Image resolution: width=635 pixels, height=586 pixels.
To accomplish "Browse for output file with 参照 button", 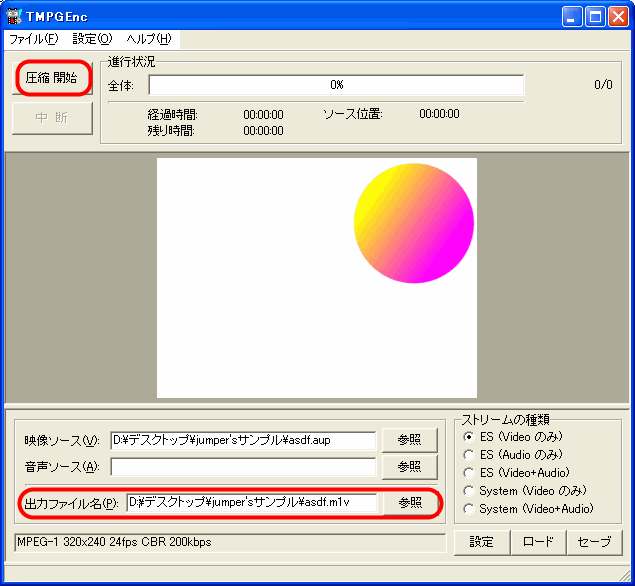I will [409, 502].
